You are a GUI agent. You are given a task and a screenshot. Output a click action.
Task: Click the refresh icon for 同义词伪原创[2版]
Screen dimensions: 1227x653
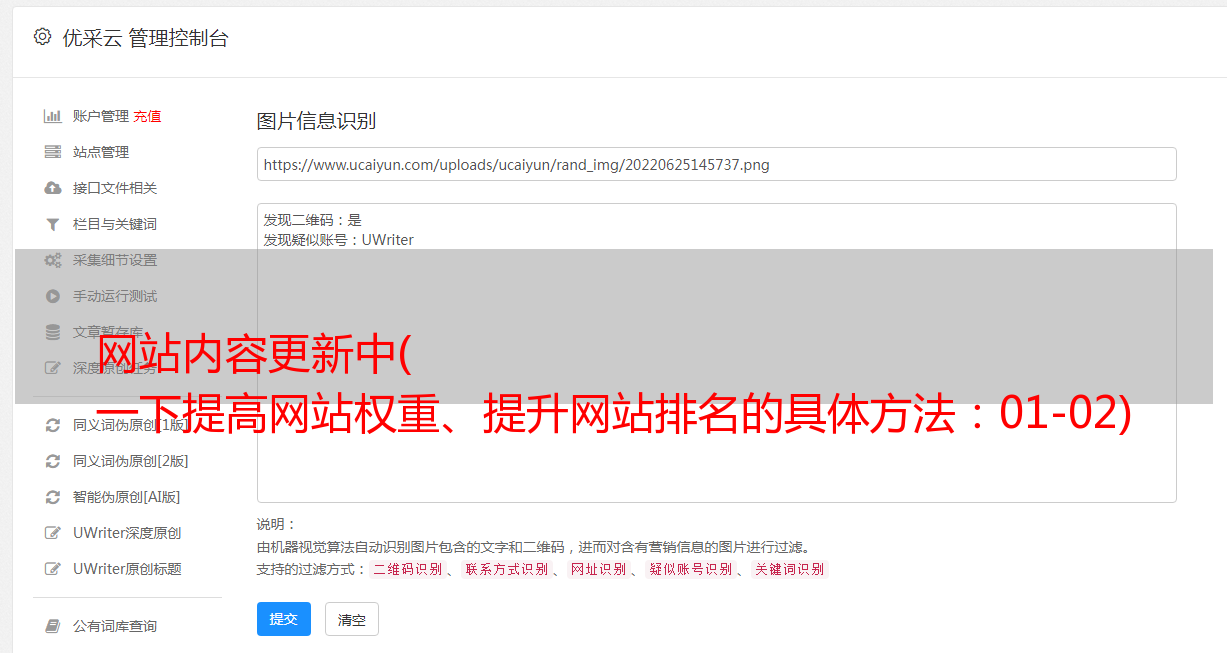point(53,461)
